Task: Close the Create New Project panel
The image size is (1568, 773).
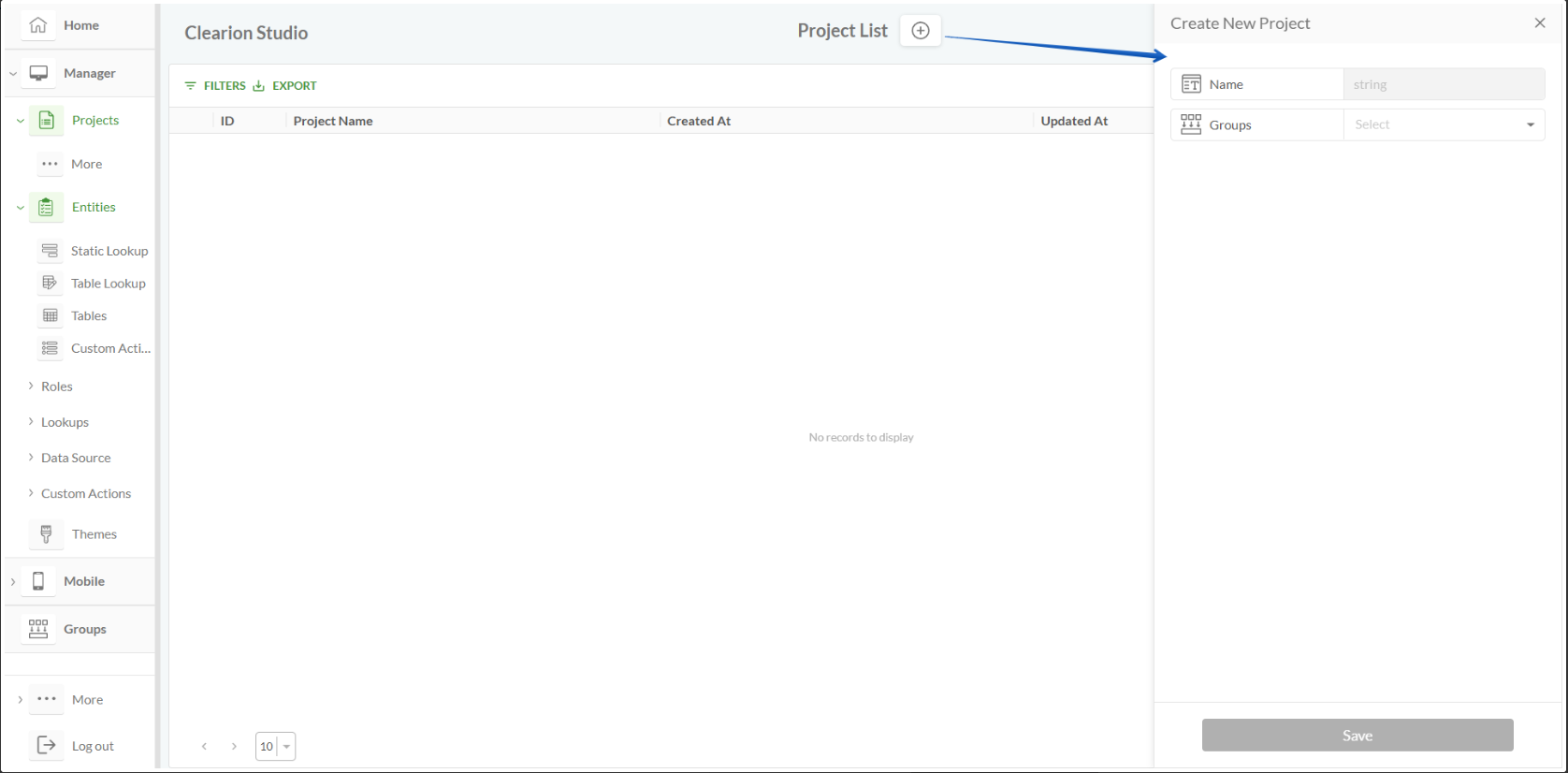Action: [1540, 23]
